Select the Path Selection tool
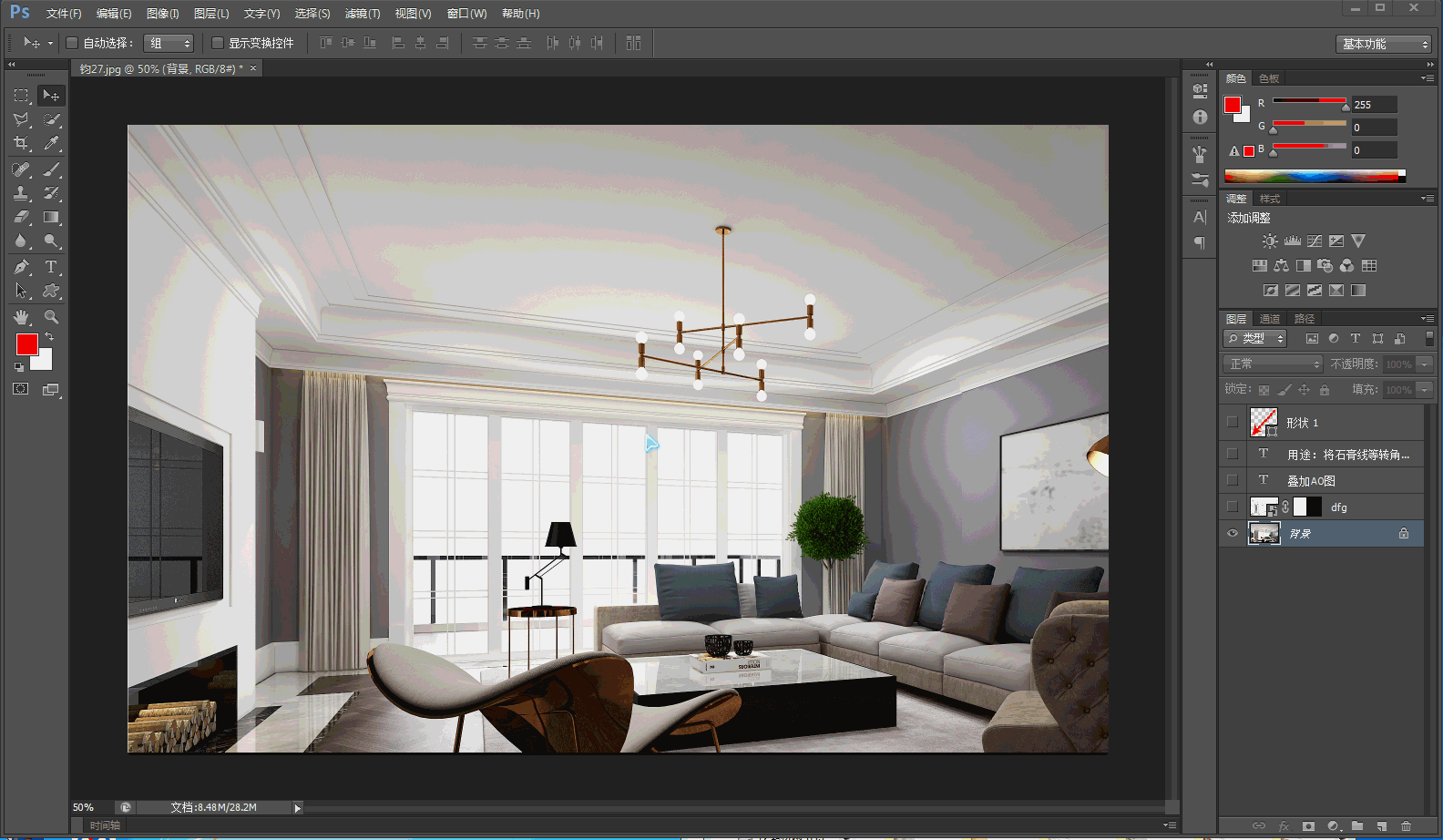 coord(21,291)
